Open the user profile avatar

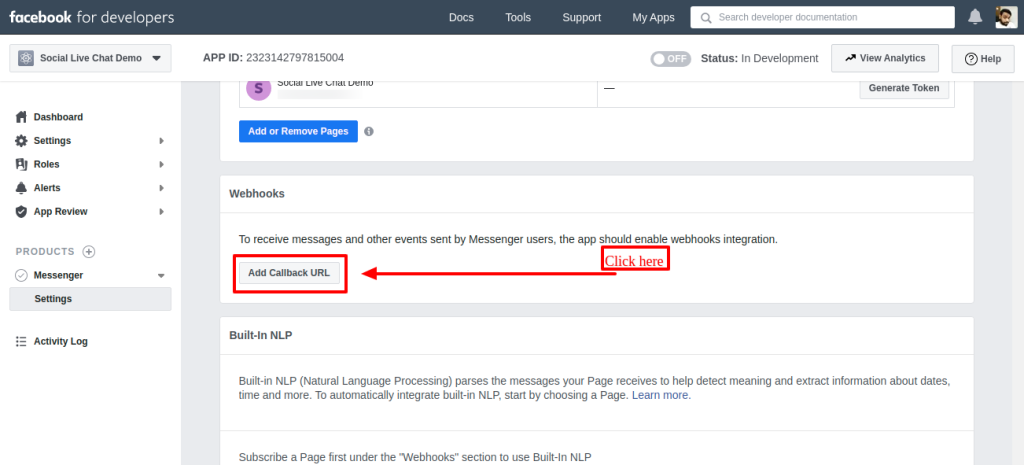[x=1006, y=18]
